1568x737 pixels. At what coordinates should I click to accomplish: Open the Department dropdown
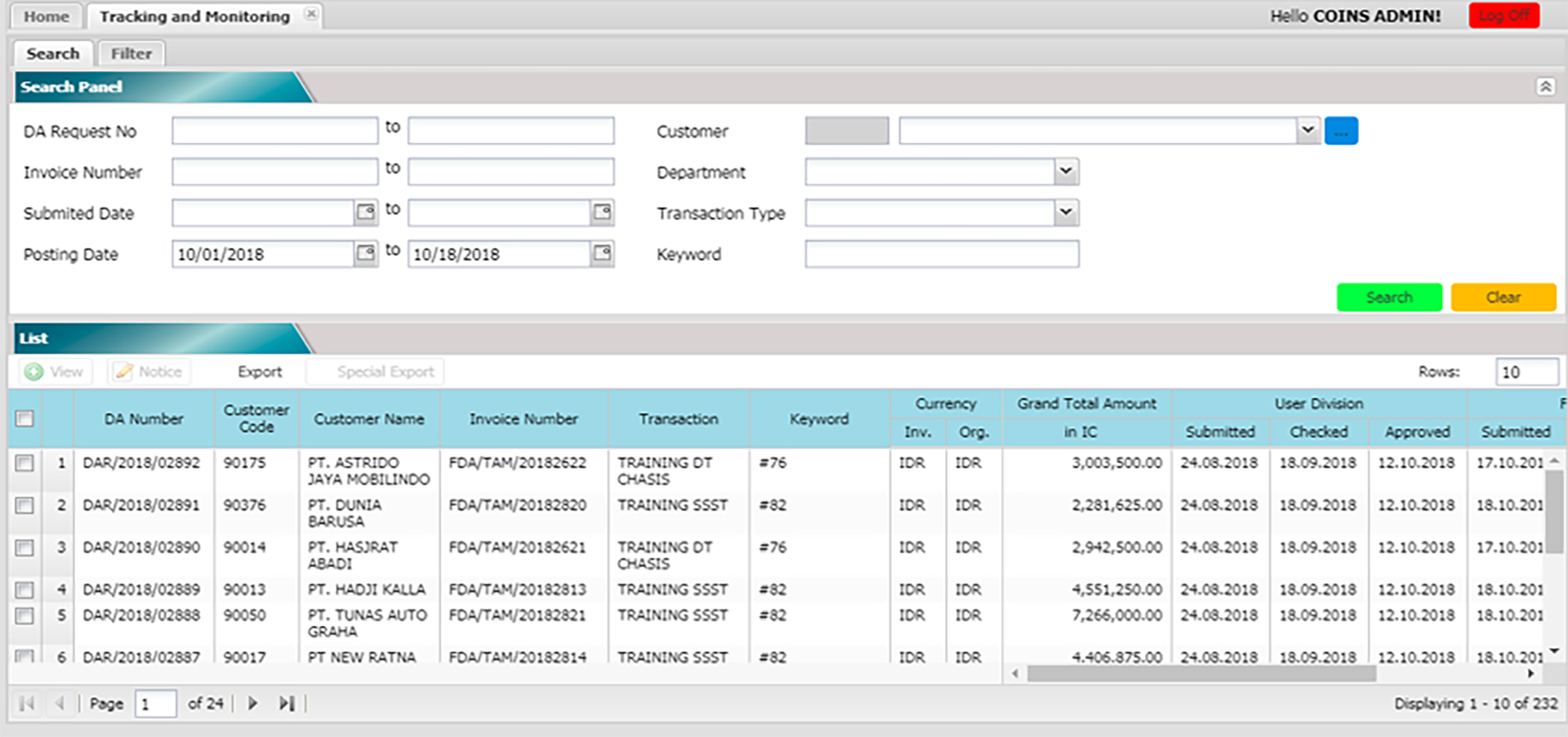pos(1066,172)
